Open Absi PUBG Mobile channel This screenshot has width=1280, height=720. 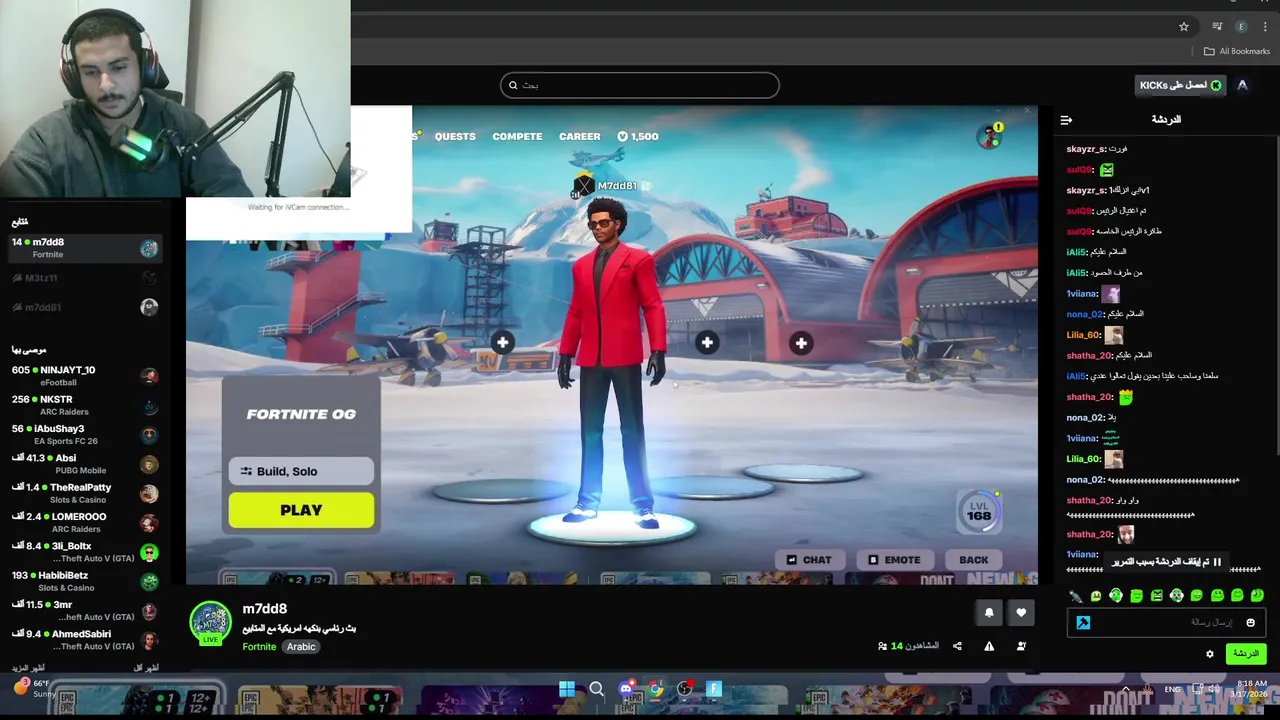[85, 464]
